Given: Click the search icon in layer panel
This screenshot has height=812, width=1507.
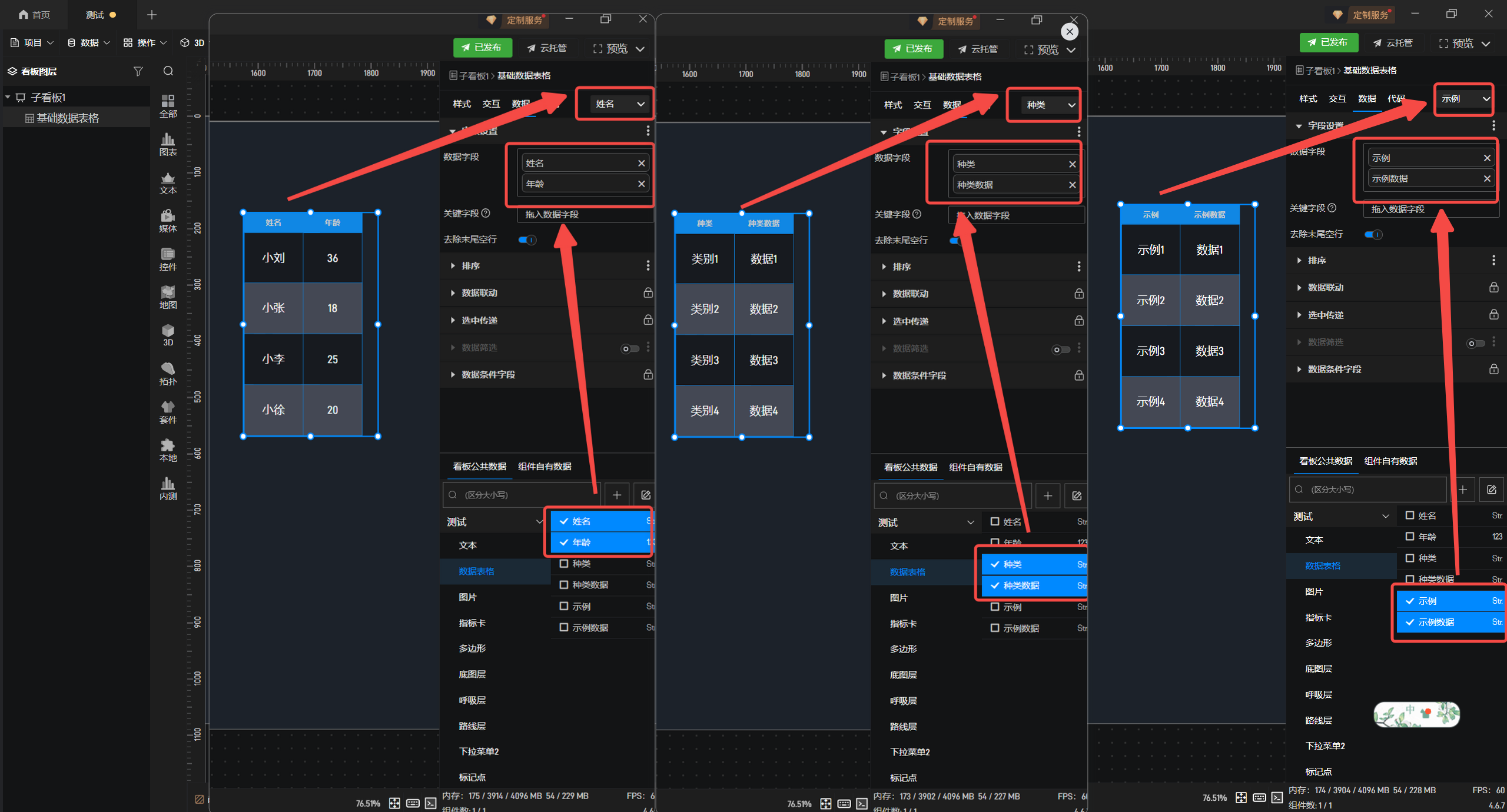Looking at the screenshot, I should tap(168, 71).
